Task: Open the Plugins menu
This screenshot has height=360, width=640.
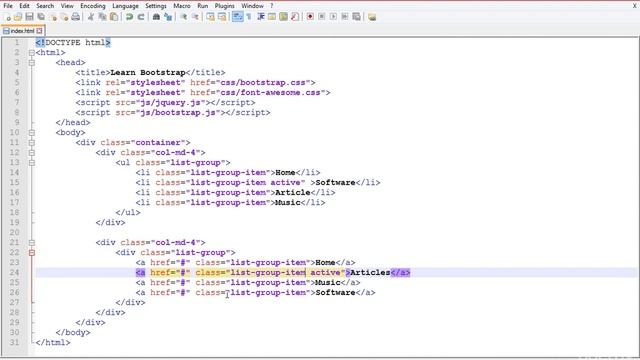Action: [x=224, y=6]
